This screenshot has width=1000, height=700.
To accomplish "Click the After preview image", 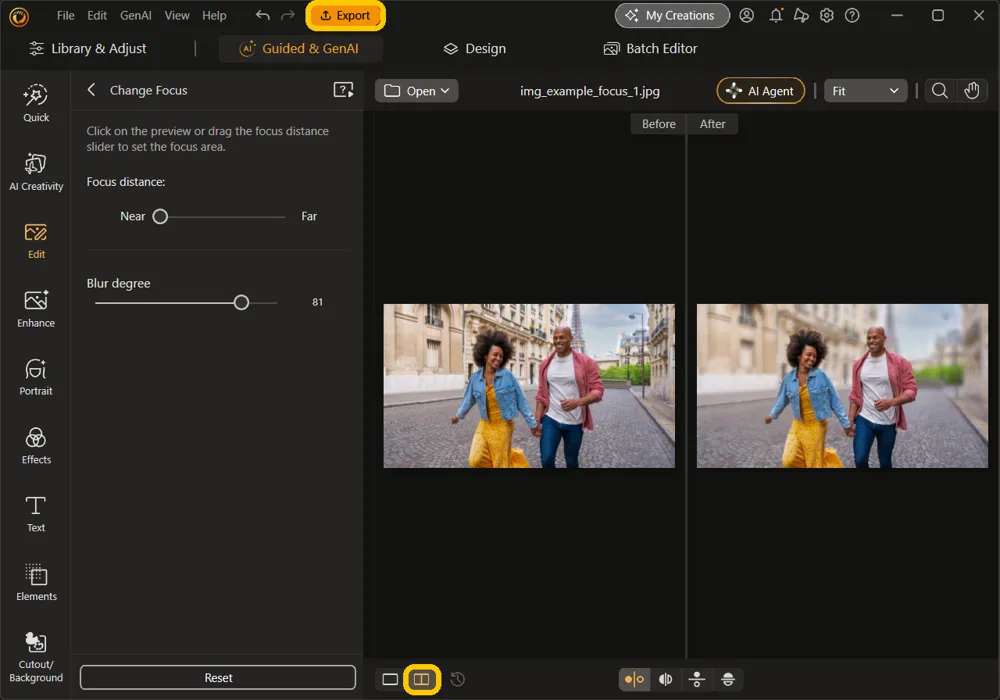I will tap(842, 386).
